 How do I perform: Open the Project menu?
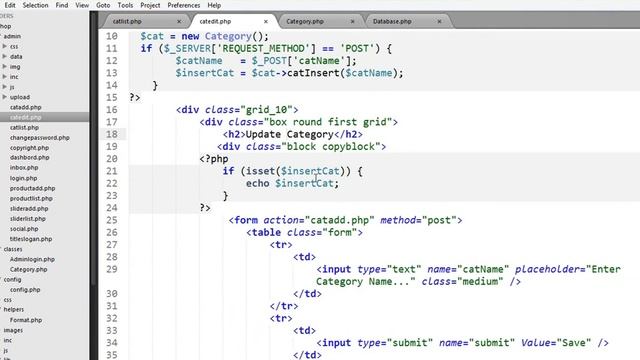(x=150, y=5)
